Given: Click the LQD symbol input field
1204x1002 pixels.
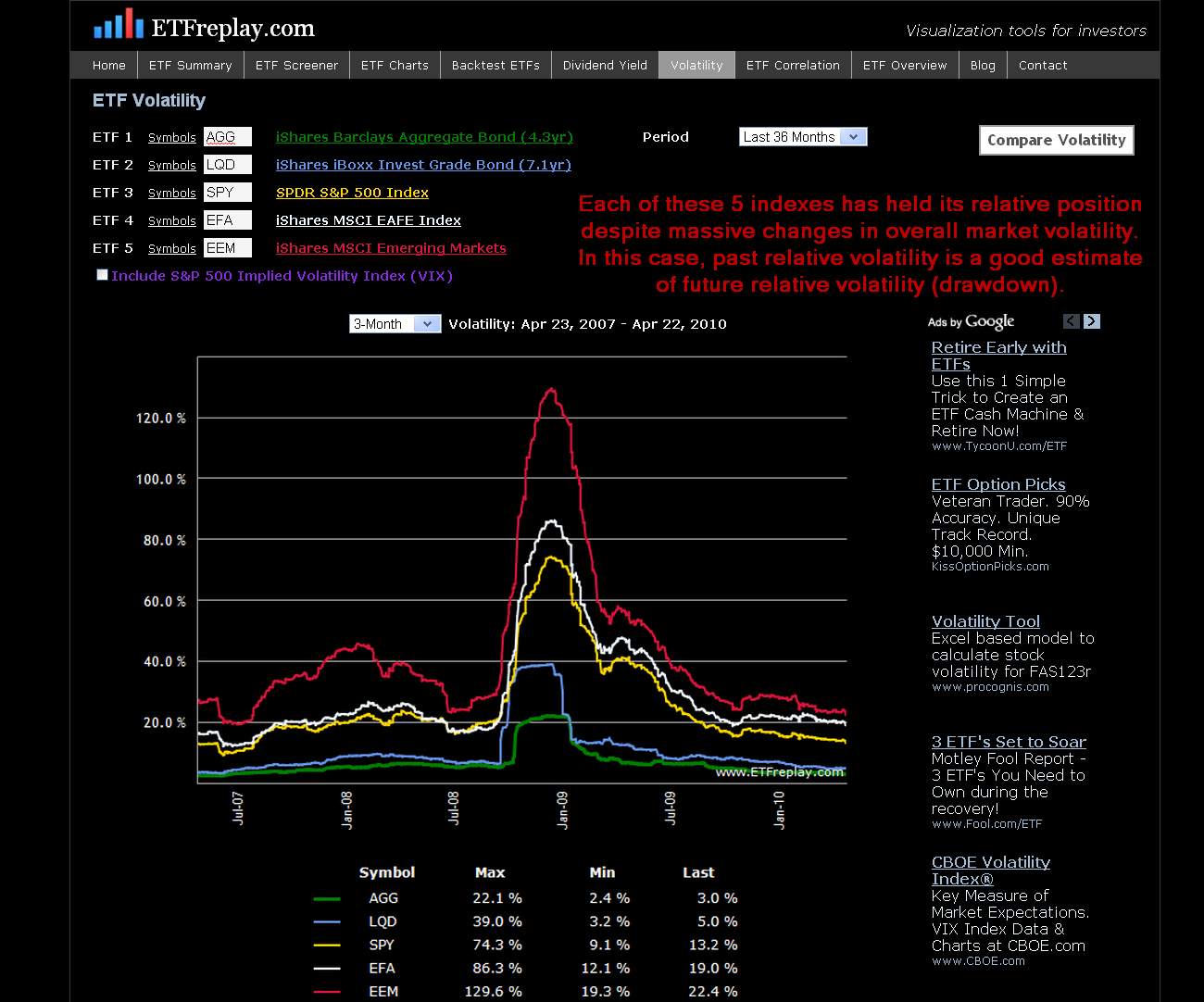Looking at the screenshot, I should tap(228, 165).
